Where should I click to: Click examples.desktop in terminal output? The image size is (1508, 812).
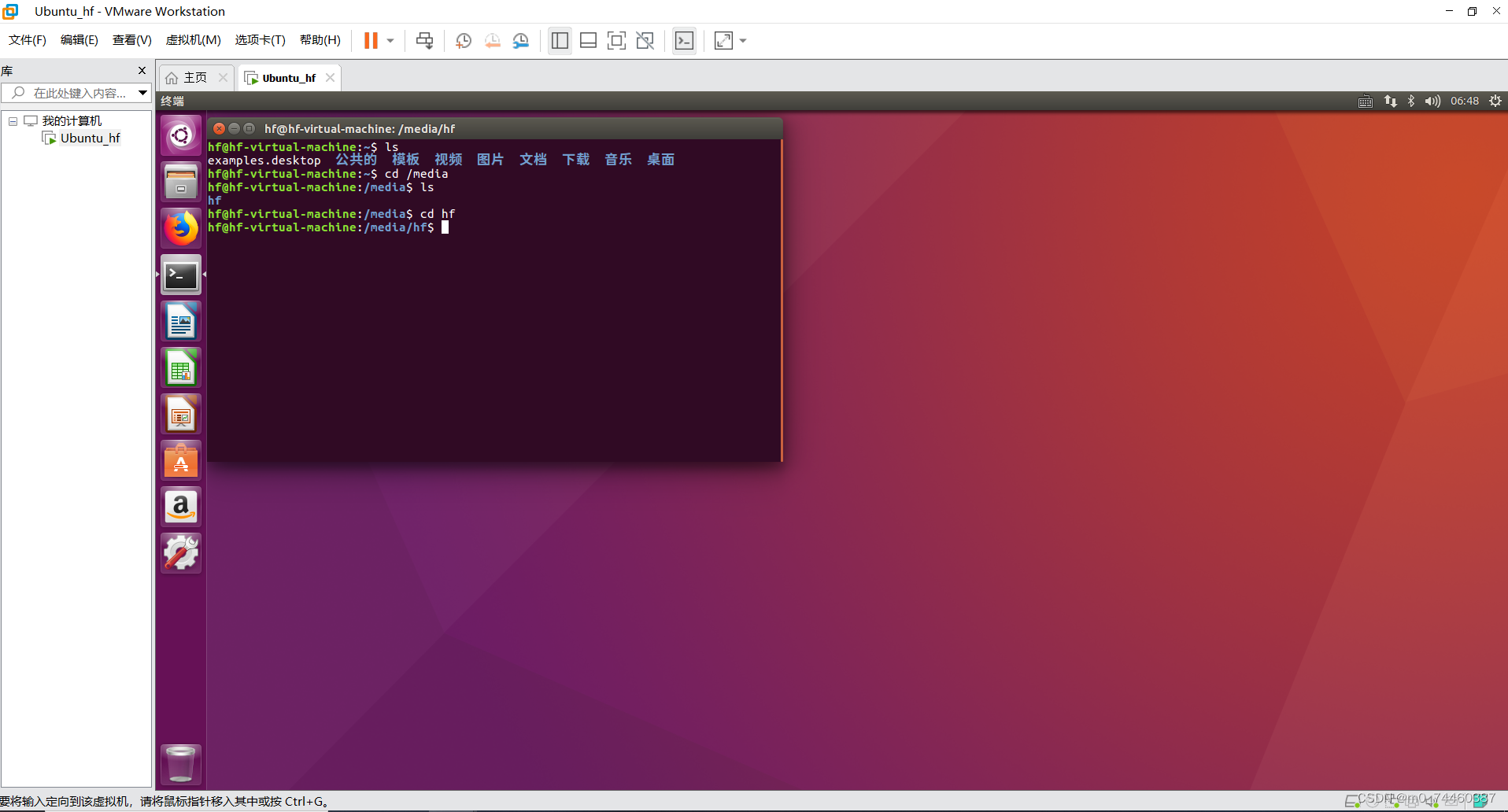tap(264, 161)
